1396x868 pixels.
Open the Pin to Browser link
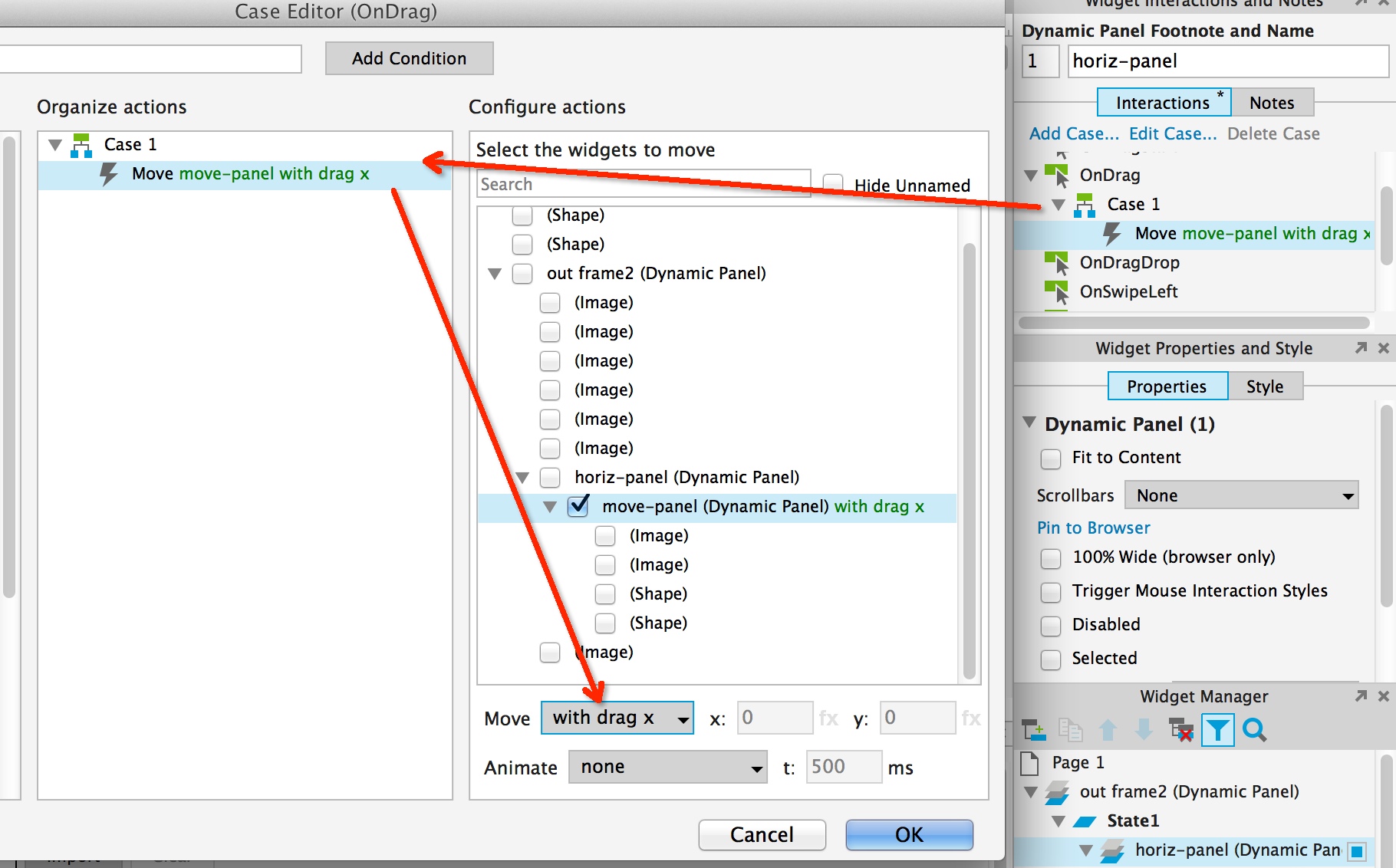pyautogui.click(x=1094, y=528)
